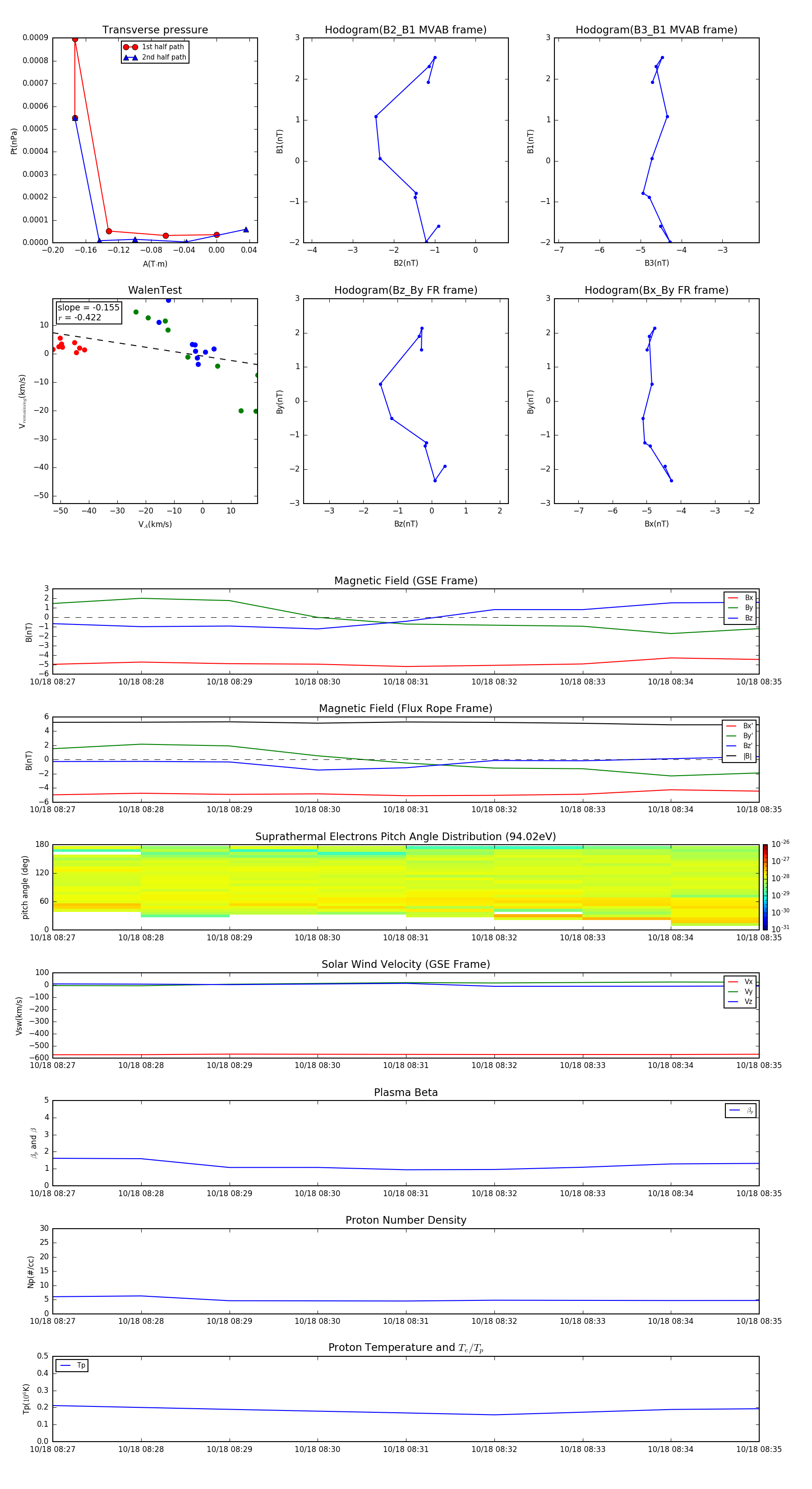This screenshot has height=1489, width=812.
Task: Click the 'Hodogram(Bz_By FR frame)' title
Action: tap(406, 290)
